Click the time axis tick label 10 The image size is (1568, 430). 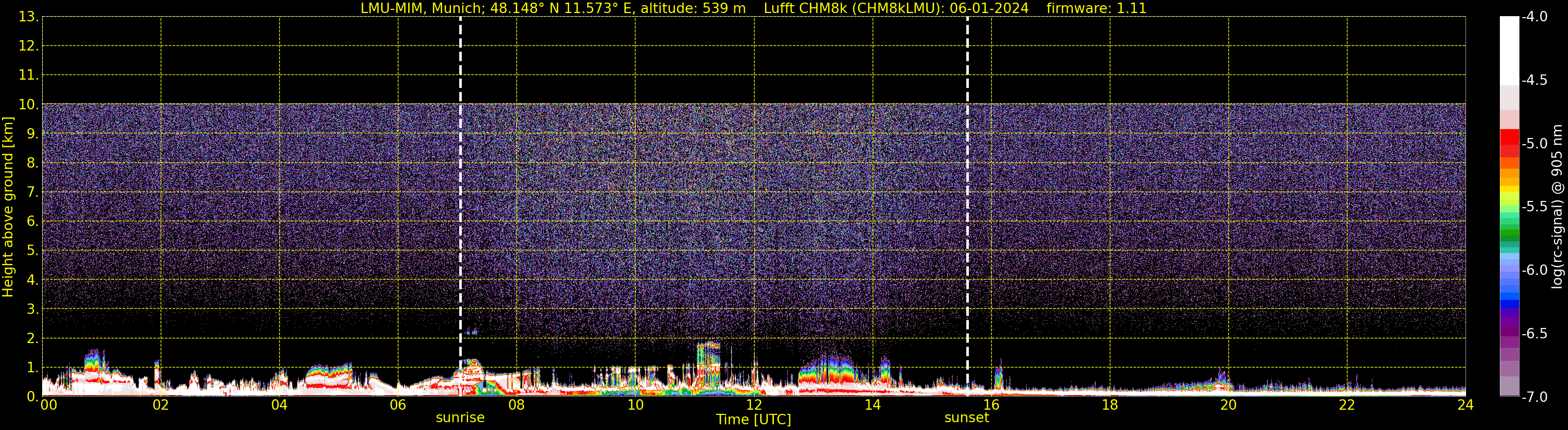coord(636,405)
